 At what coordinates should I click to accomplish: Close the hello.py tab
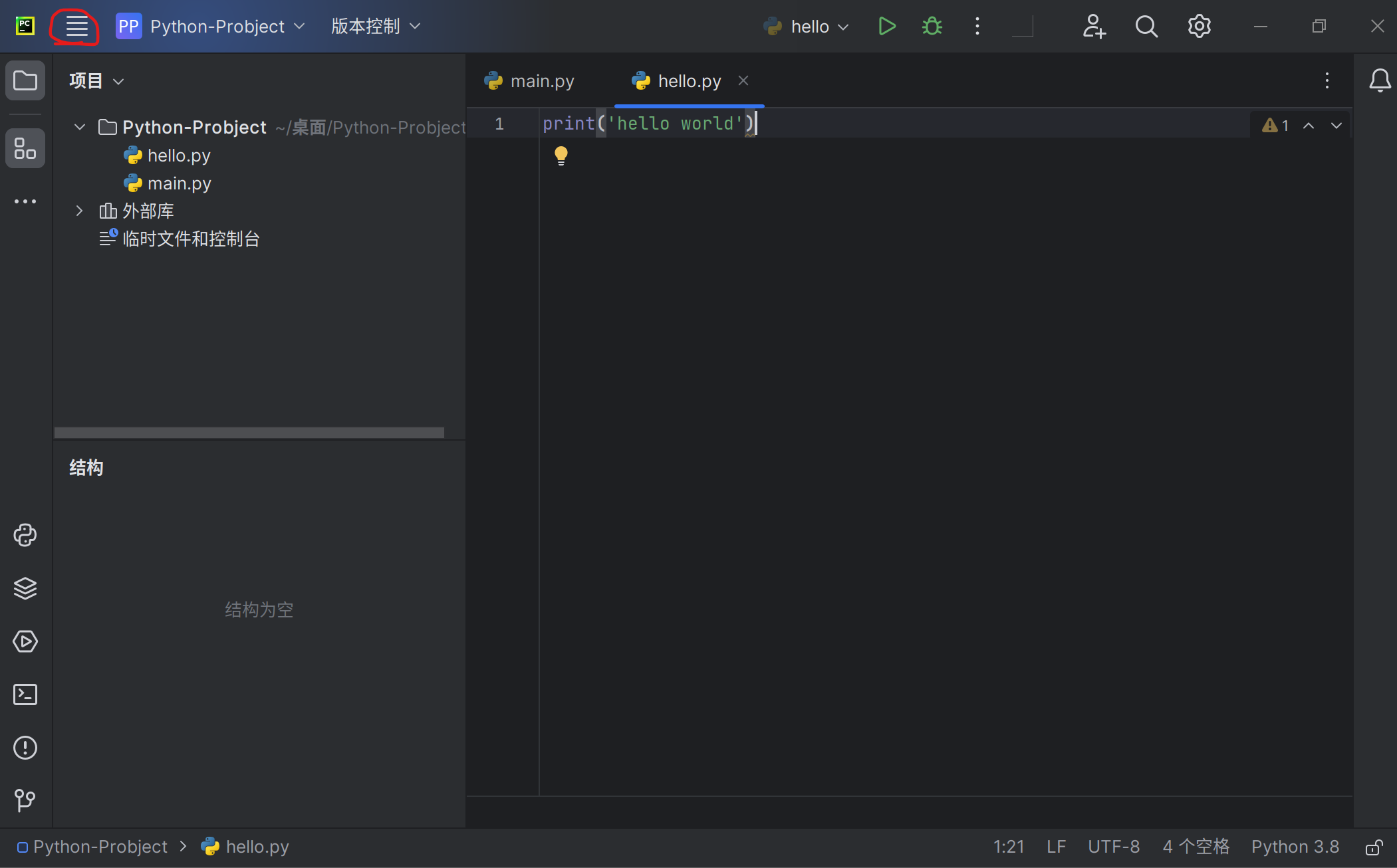tap(743, 80)
